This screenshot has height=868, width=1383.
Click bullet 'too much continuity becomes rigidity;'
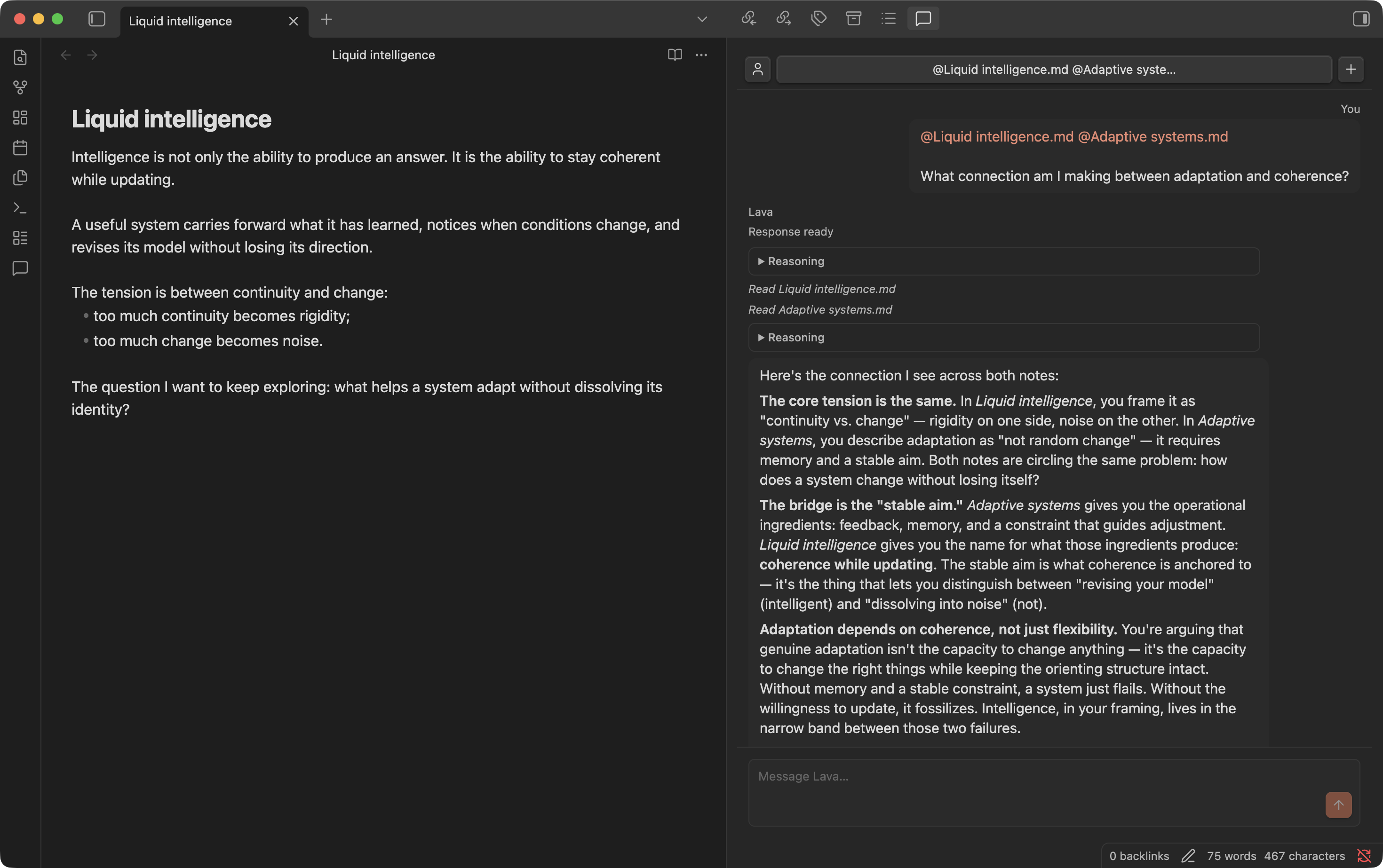point(222,316)
